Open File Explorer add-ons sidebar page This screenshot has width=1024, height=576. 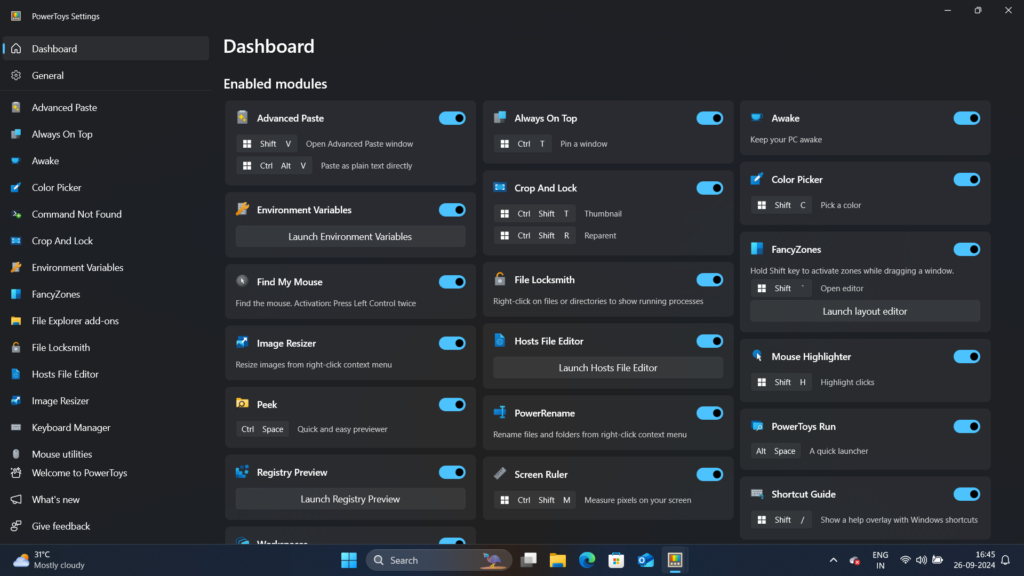click(106, 321)
